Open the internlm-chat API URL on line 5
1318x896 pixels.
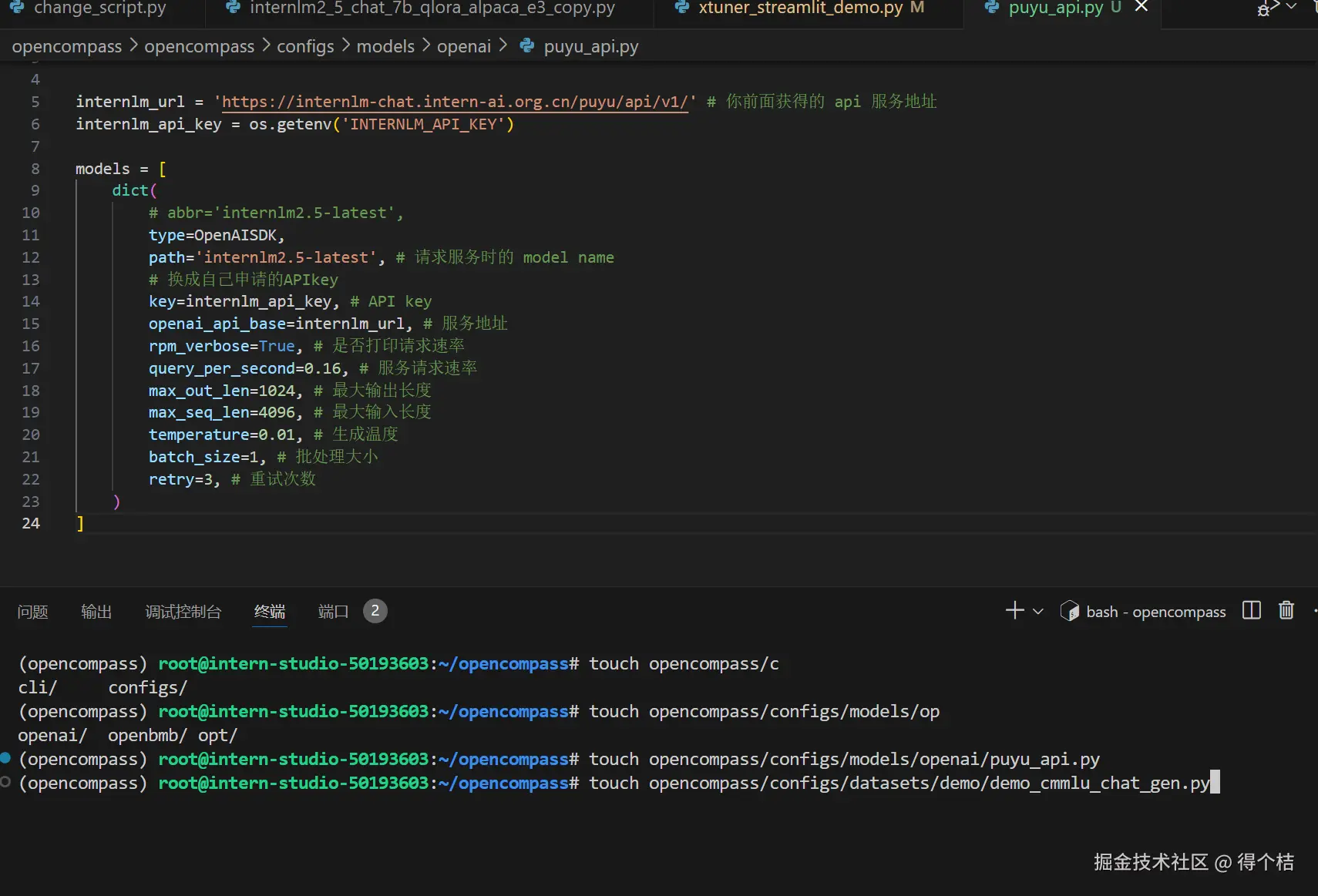pyautogui.click(x=455, y=102)
